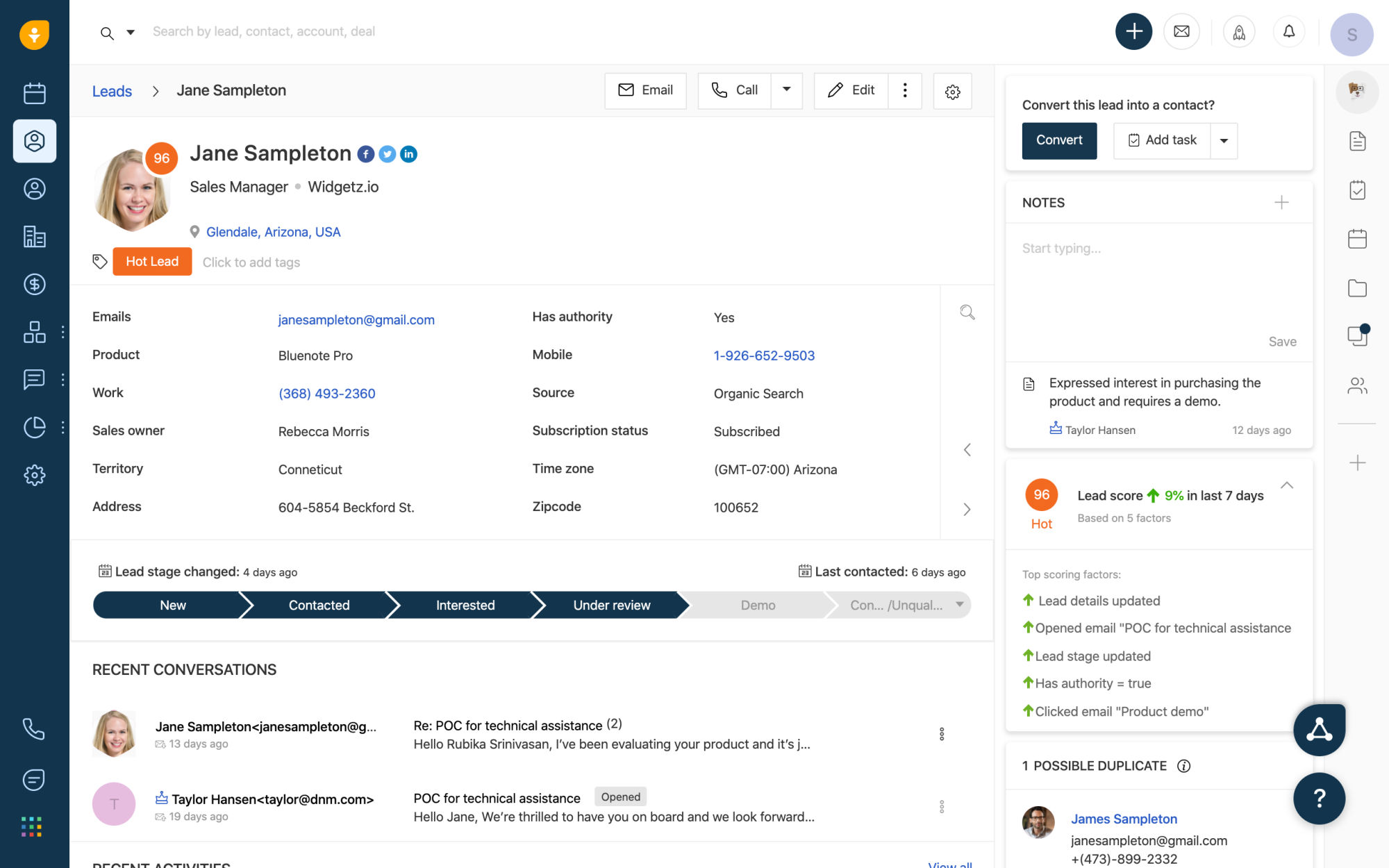Click the Hot Lead tag
The image size is (1389, 868).
tap(152, 262)
